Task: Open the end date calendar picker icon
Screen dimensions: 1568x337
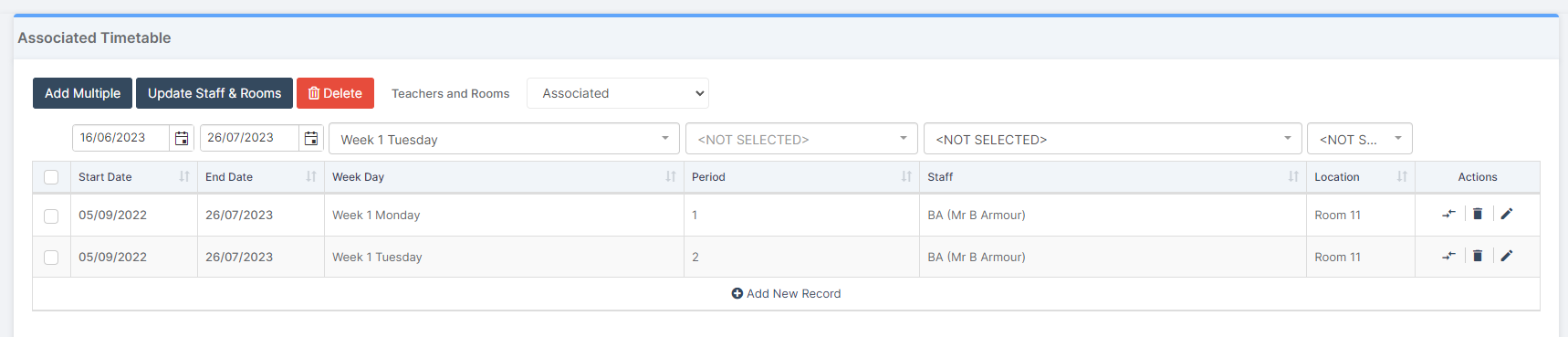Action: point(311,138)
